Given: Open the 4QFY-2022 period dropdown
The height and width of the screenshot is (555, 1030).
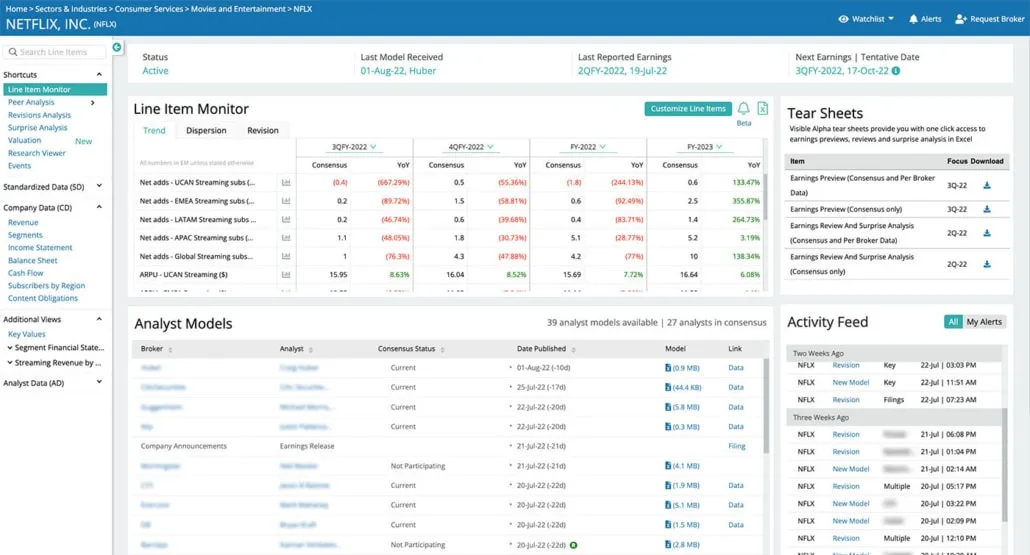Looking at the screenshot, I should click(x=490, y=147).
